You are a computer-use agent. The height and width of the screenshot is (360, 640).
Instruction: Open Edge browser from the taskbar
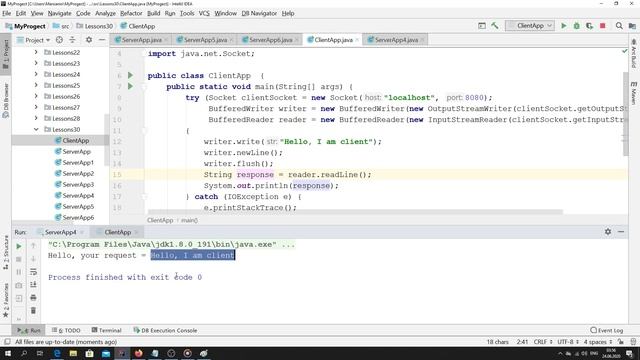click(57, 353)
